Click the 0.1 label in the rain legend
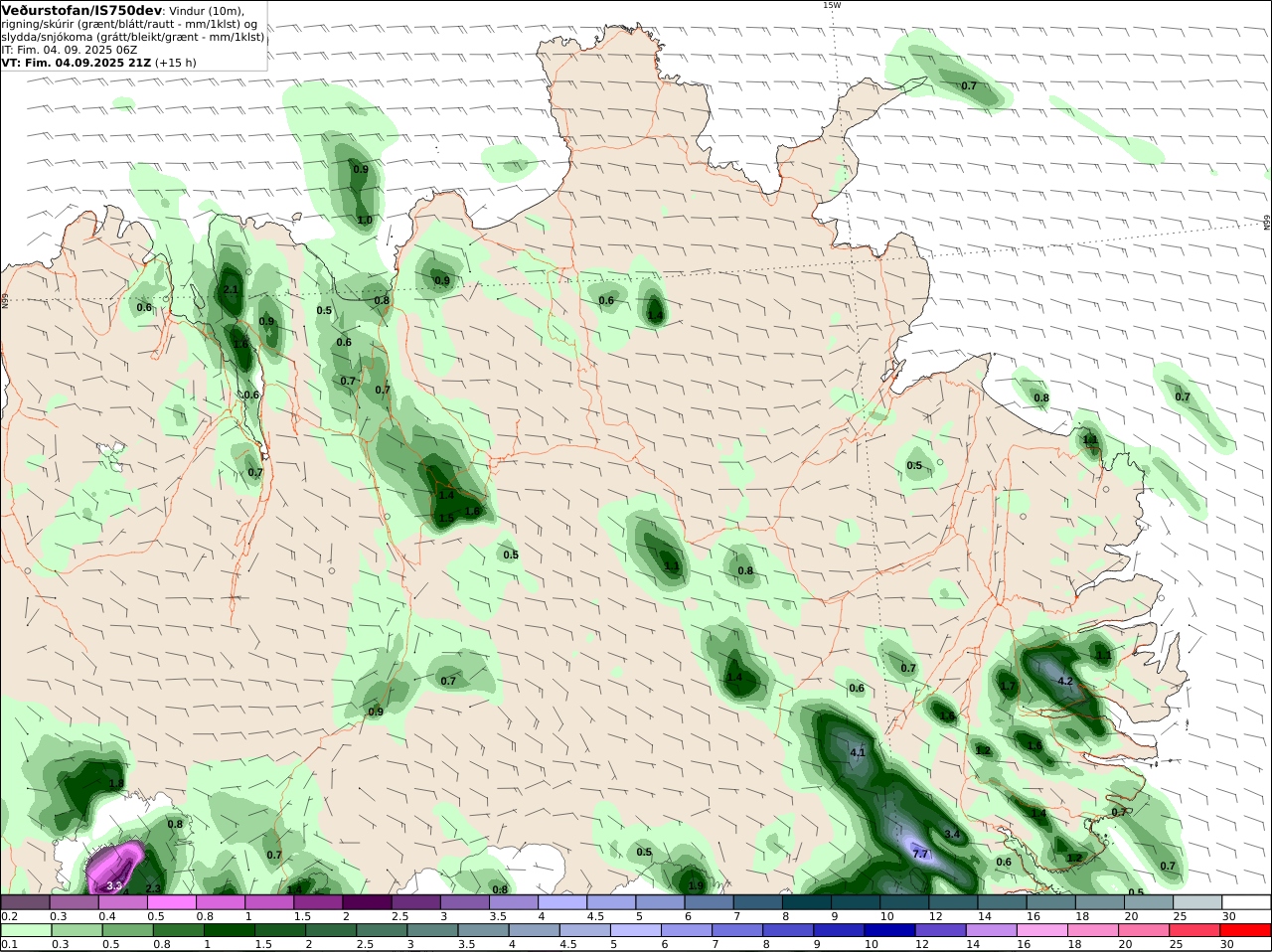This screenshot has width=1272, height=952. point(9,945)
